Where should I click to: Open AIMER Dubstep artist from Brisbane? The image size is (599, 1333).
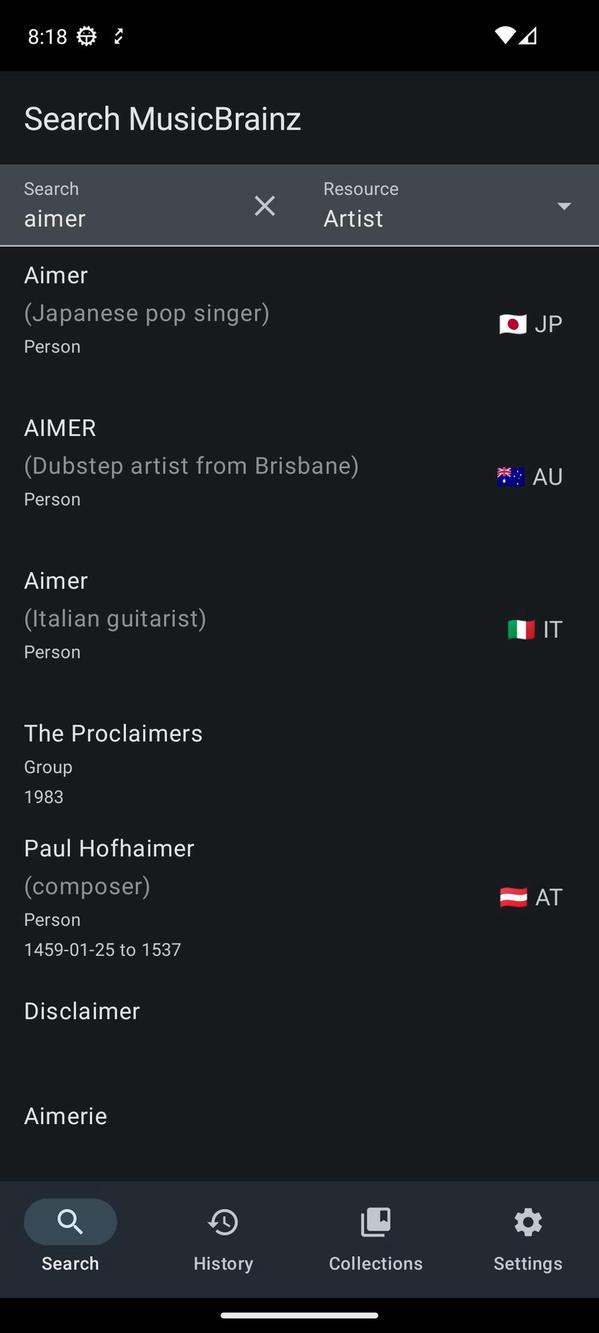click(299, 476)
